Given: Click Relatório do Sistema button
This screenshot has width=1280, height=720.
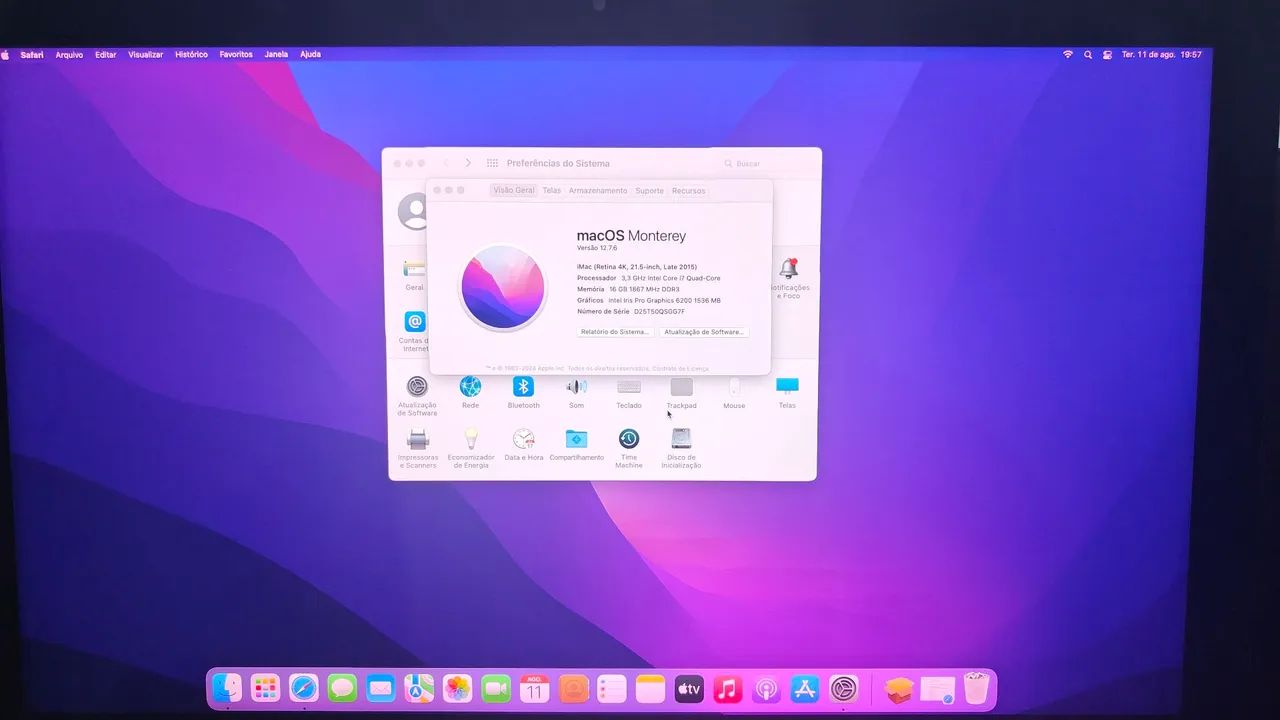Looking at the screenshot, I should click(615, 331).
